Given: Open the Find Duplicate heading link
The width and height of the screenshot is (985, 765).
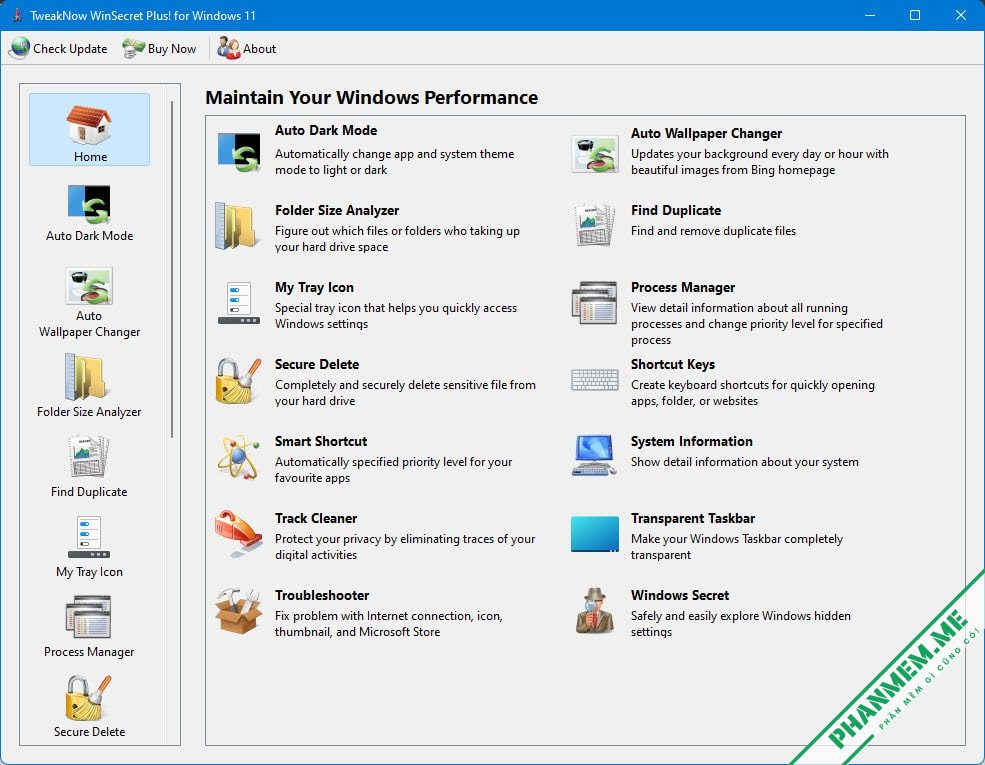Looking at the screenshot, I should point(676,210).
